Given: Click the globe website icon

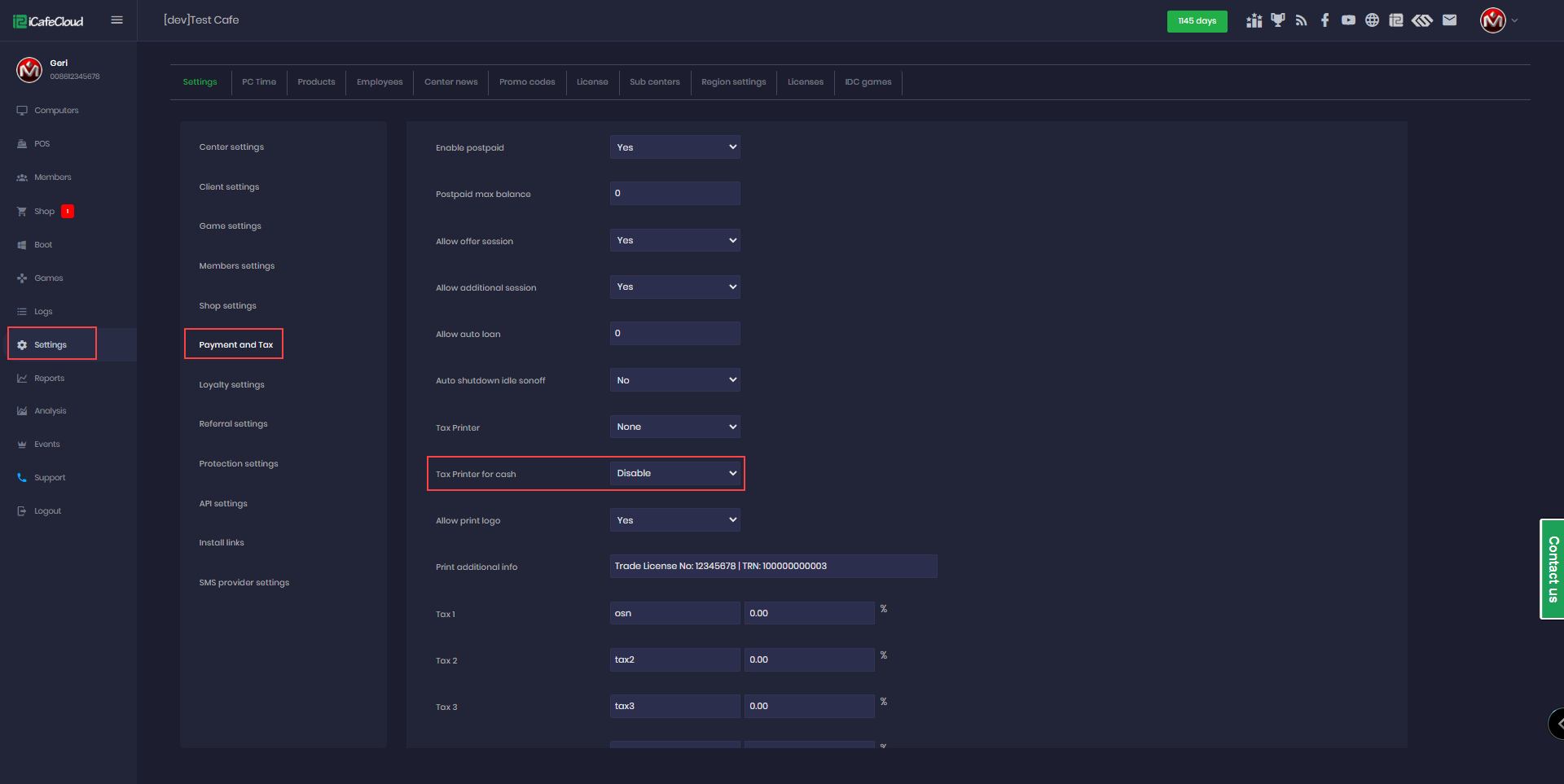Looking at the screenshot, I should (x=1372, y=20).
